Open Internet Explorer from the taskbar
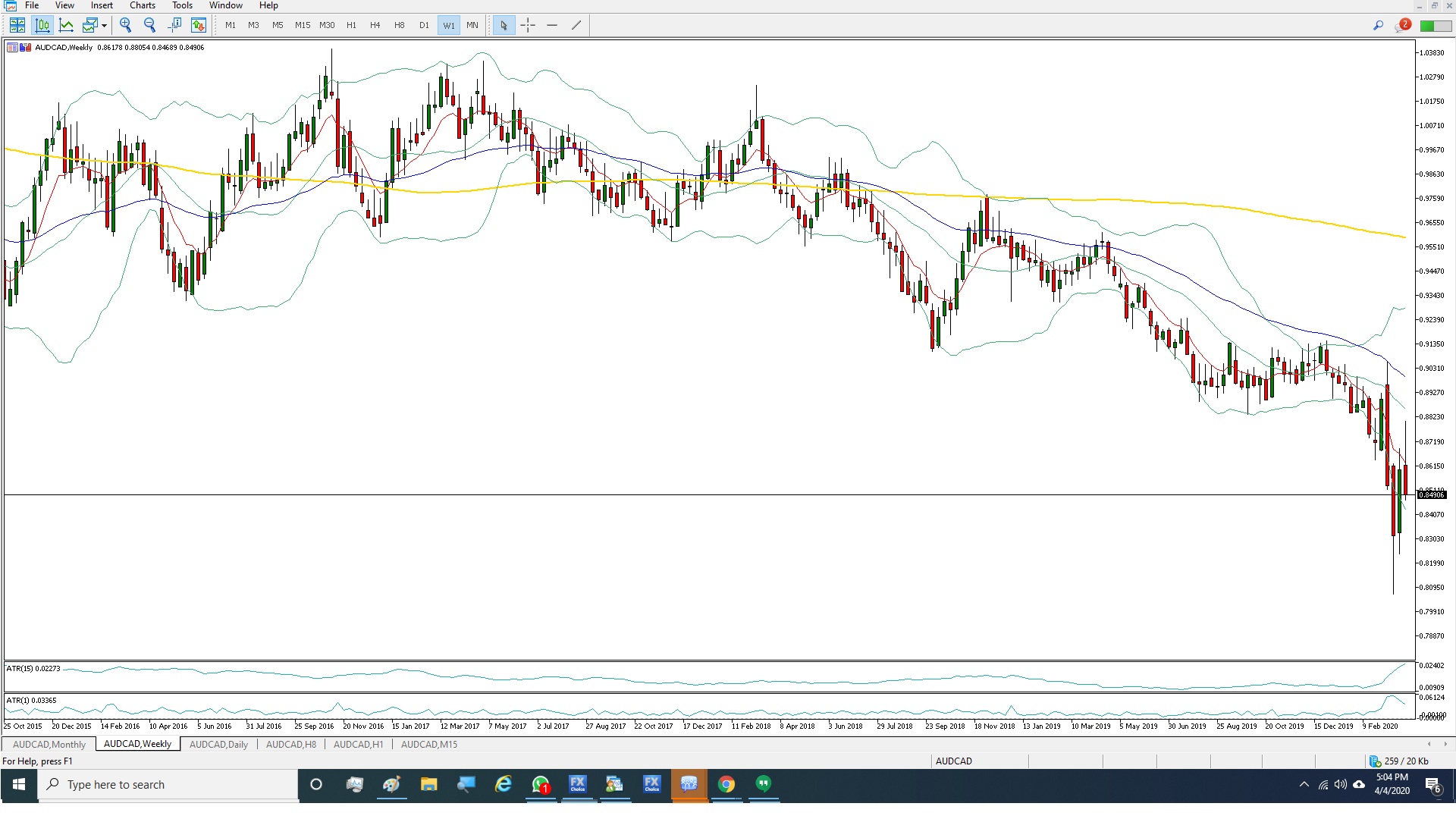The height and width of the screenshot is (819, 1456). (504, 785)
